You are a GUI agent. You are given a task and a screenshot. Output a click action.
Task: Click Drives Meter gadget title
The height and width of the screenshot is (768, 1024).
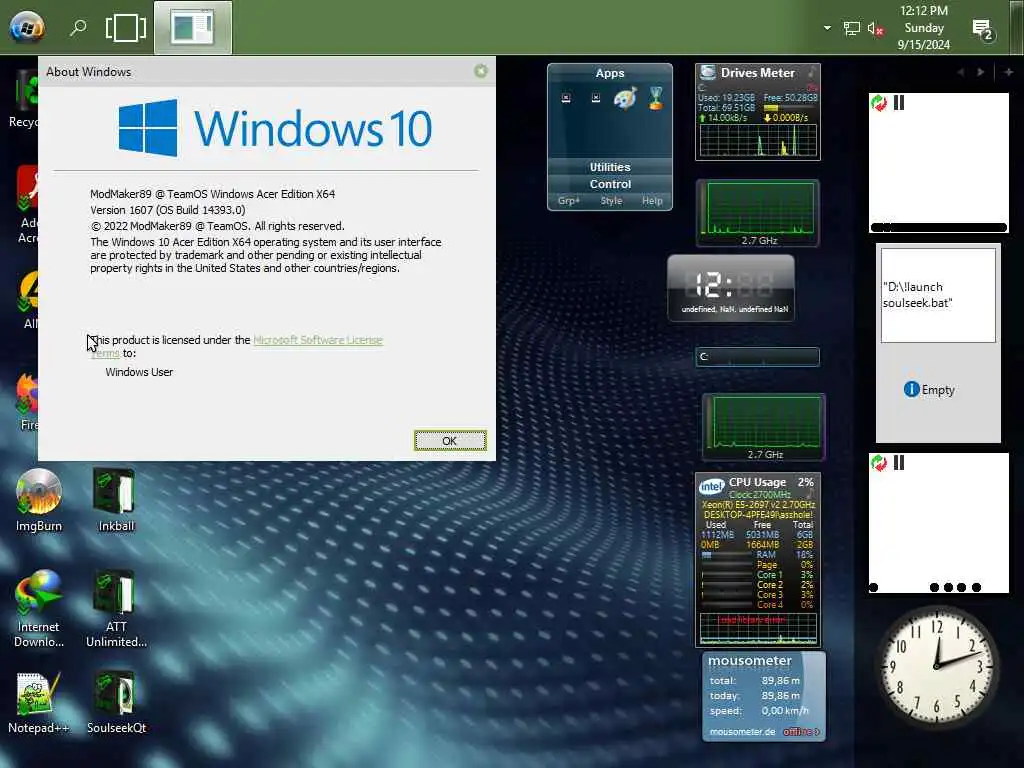(758, 72)
